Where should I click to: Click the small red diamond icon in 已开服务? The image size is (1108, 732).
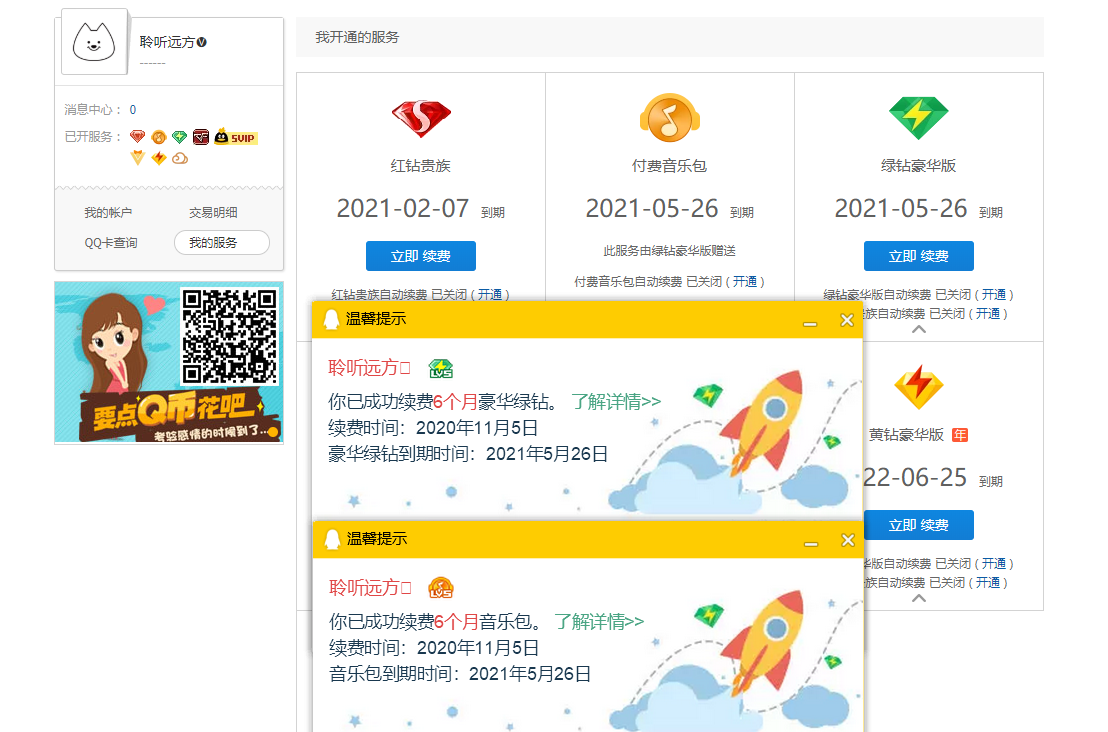click(138, 136)
